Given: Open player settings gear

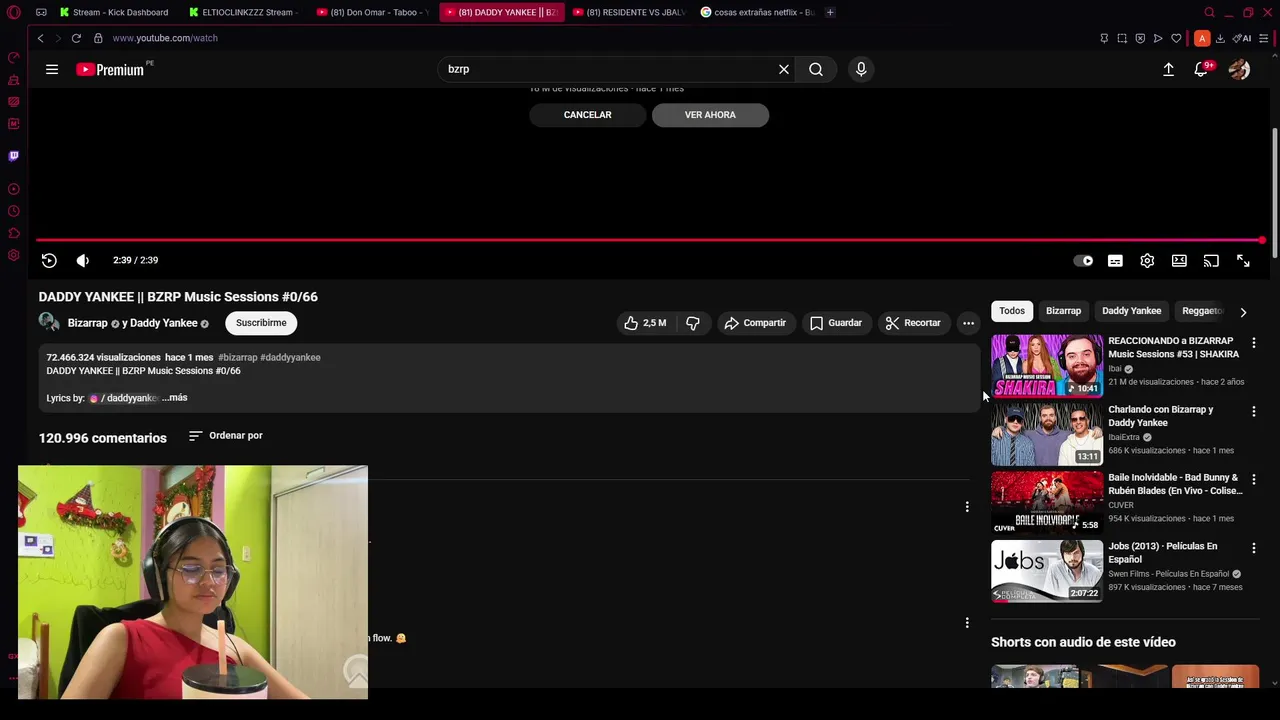Looking at the screenshot, I should coord(1147,260).
